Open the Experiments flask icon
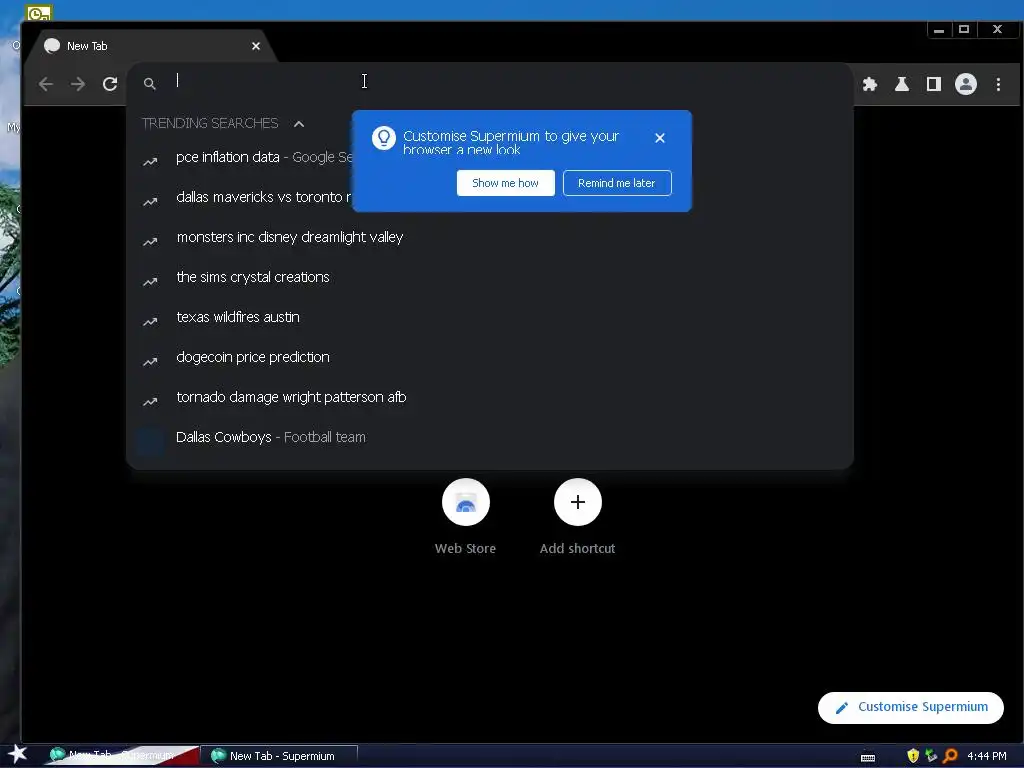The width and height of the screenshot is (1024, 768). point(902,84)
